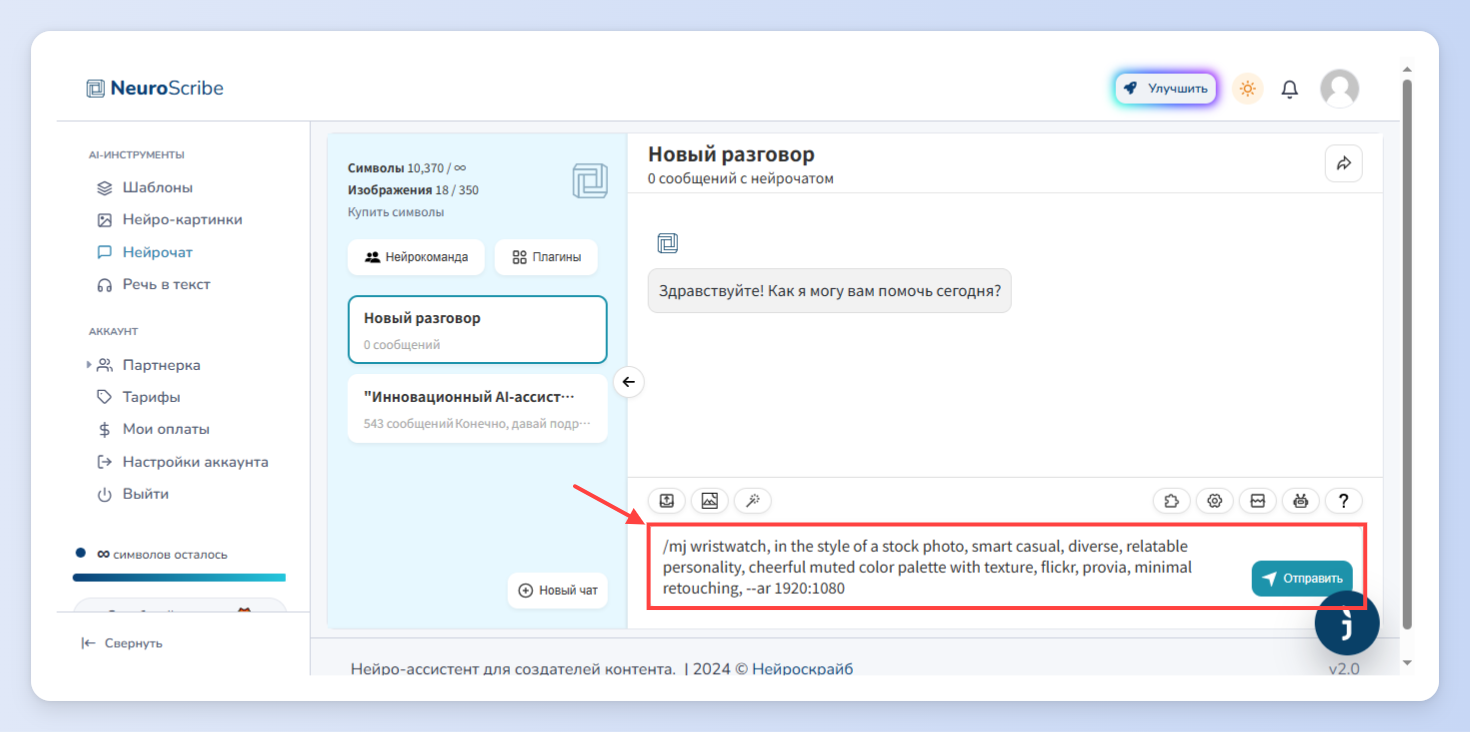Image resolution: width=1470 pixels, height=732 pixels.
Task: Open the user avatar menu
Action: pyautogui.click(x=1339, y=89)
